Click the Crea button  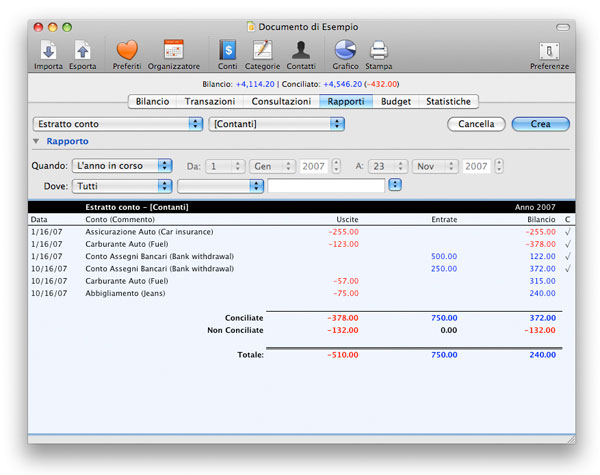pos(540,124)
